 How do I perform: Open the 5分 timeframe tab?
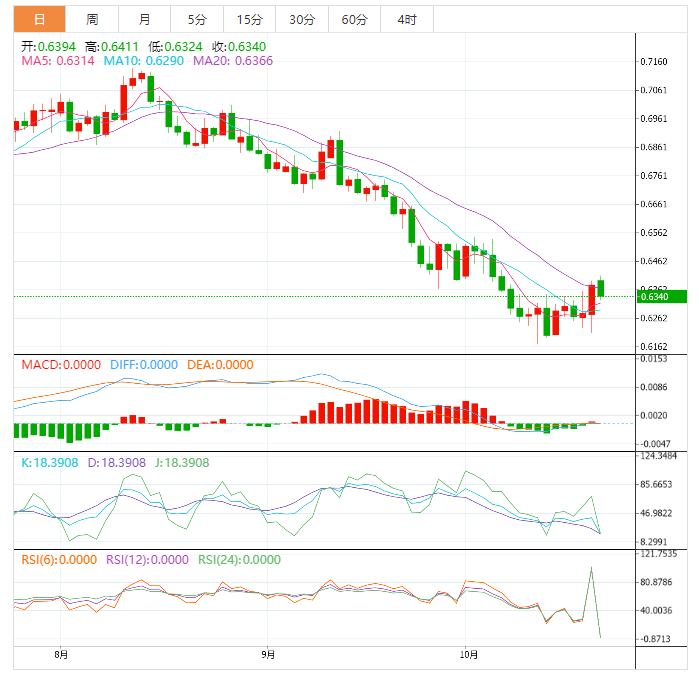click(x=197, y=19)
